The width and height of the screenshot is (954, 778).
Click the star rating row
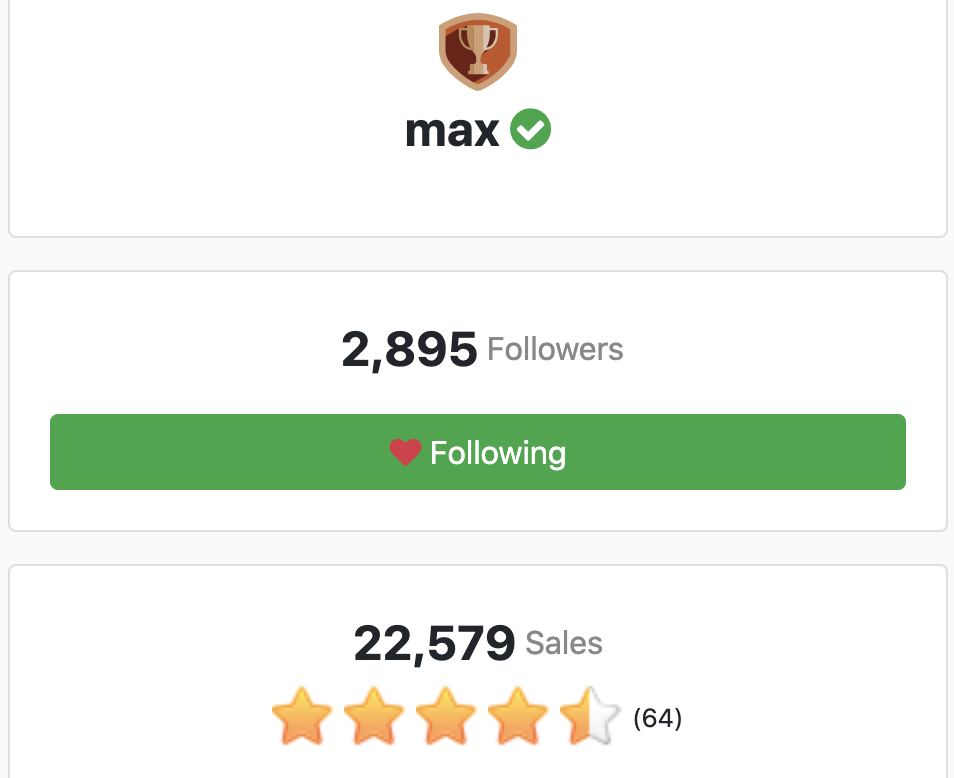tap(446, 716)
